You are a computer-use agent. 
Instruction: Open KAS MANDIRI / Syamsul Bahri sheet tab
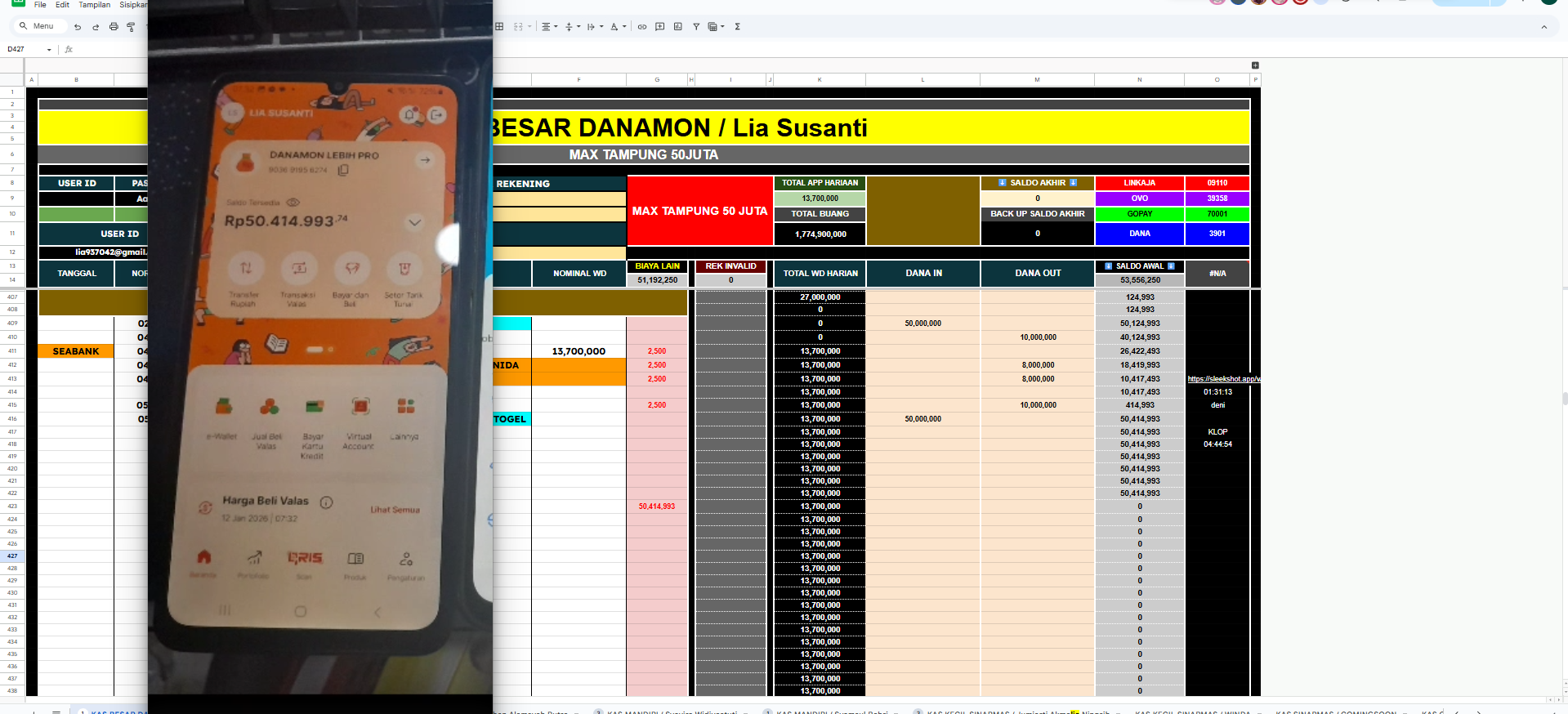click(832, 711)
